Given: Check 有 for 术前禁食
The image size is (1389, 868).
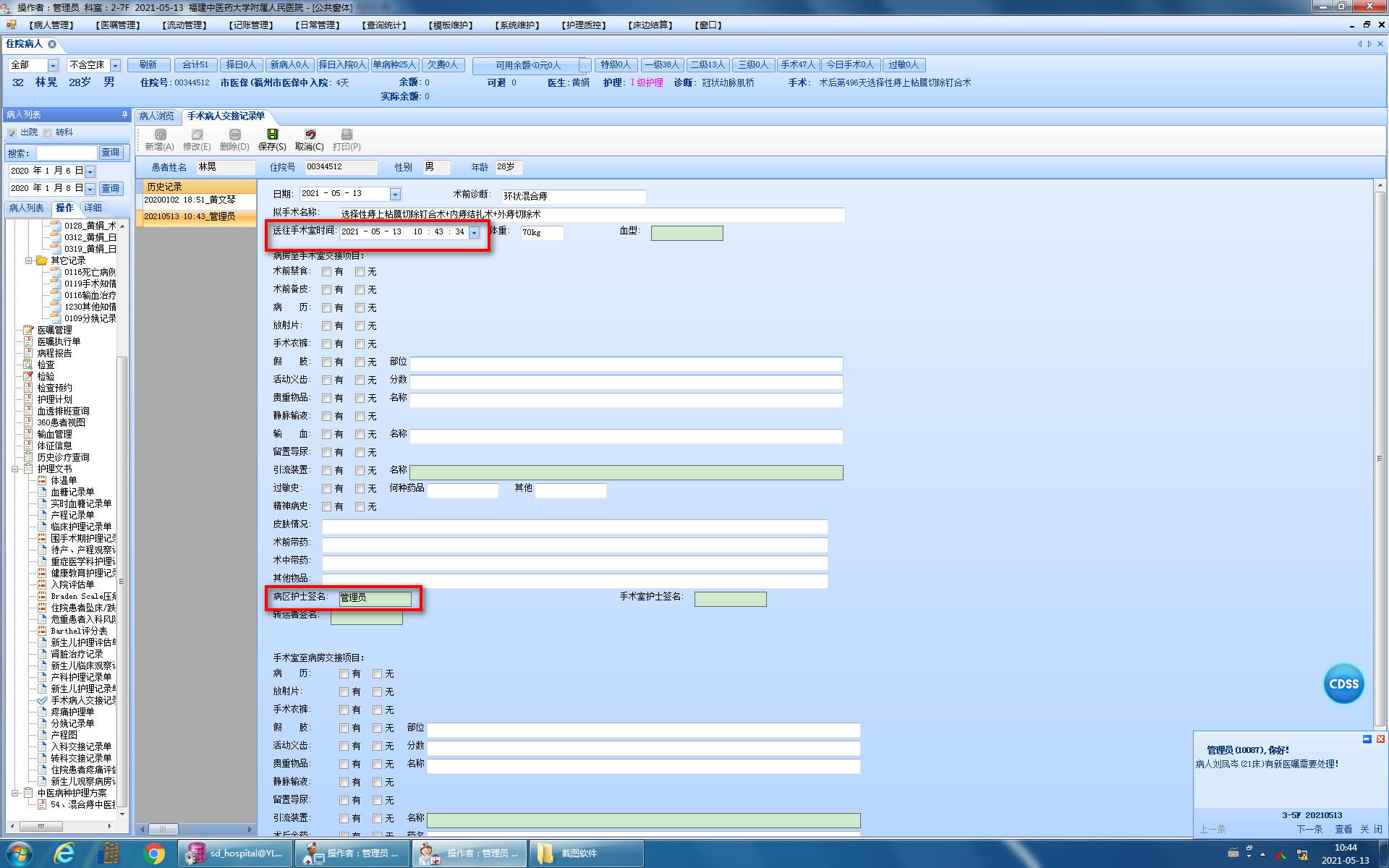Looking at the screenshot, I should pyautogui.click(x=327, y=272).
